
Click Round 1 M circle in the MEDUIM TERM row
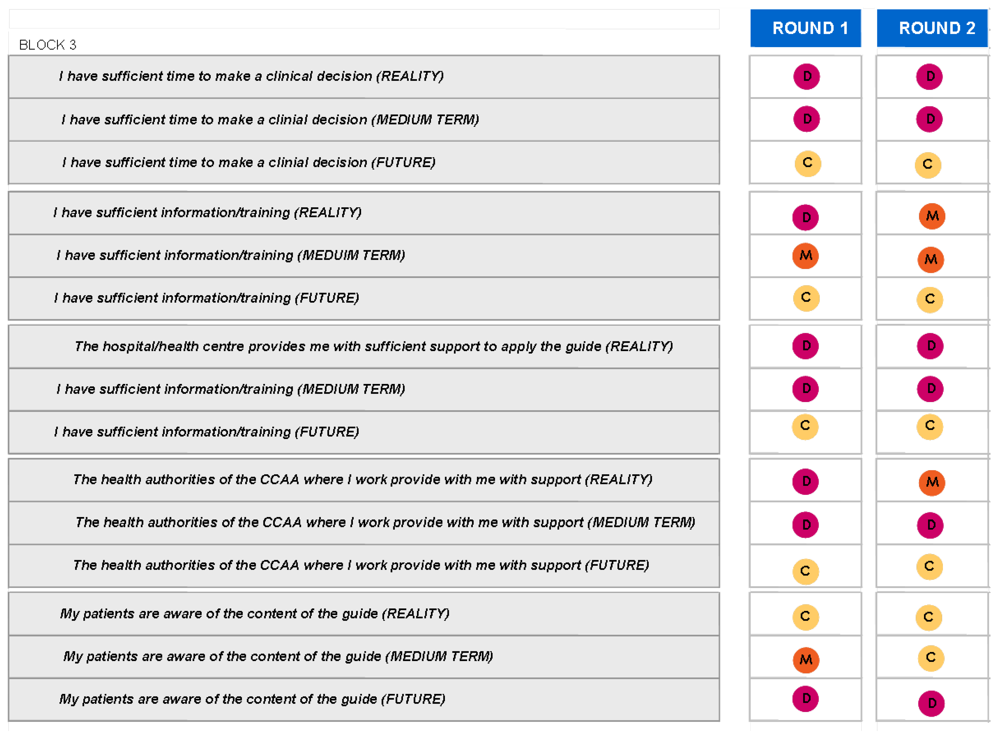pos(806,256)
